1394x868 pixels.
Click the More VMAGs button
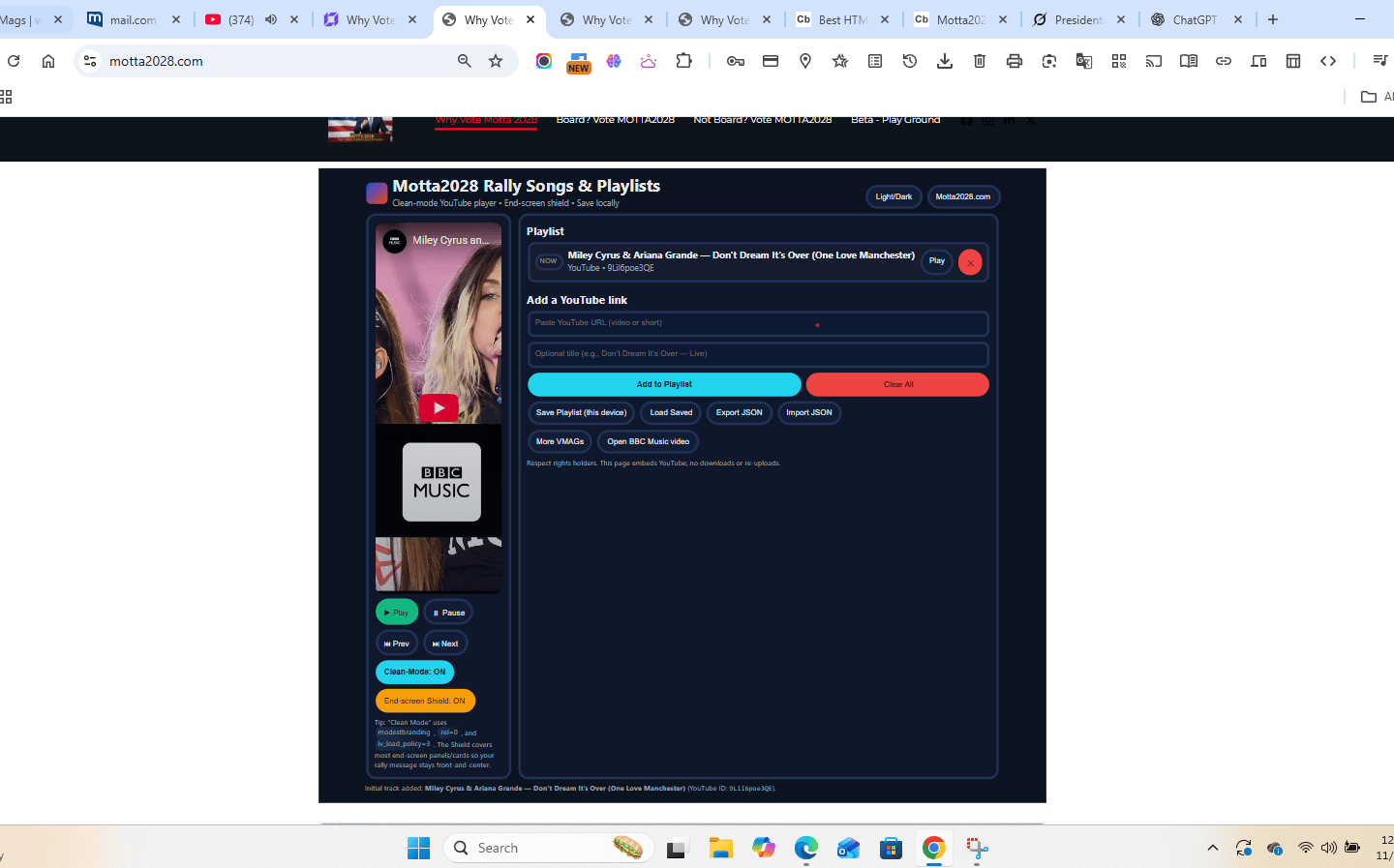pyautogui.click(x=560, y=442)
